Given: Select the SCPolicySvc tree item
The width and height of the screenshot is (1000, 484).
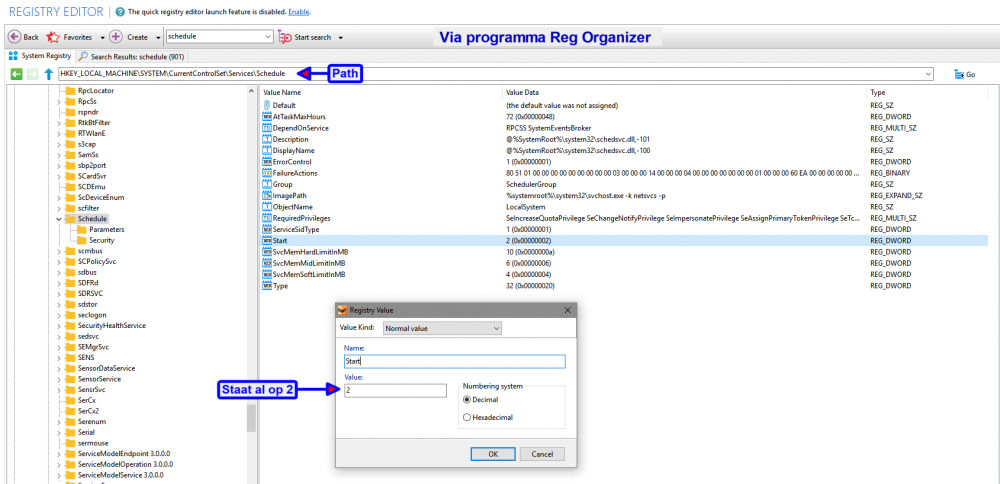Looking at the screenshot, I should click(x=97, y=261).
